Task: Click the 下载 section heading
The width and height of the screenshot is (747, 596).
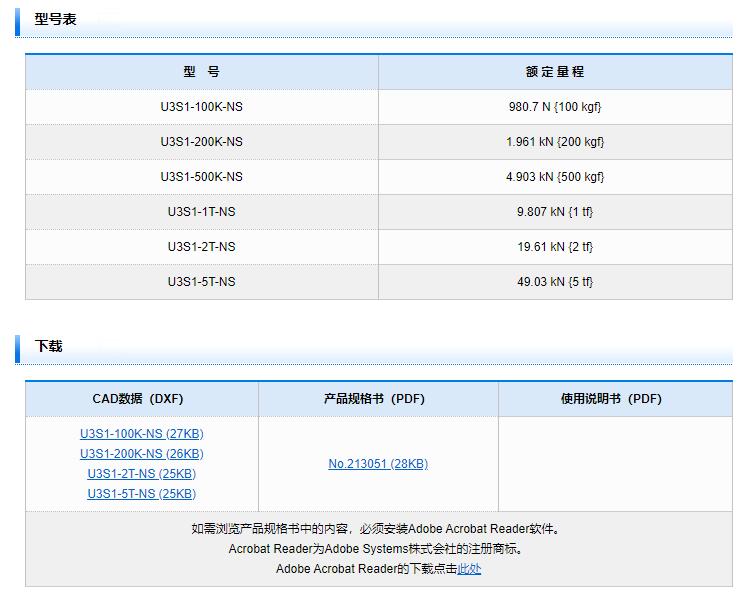Action: coord(49,346)
